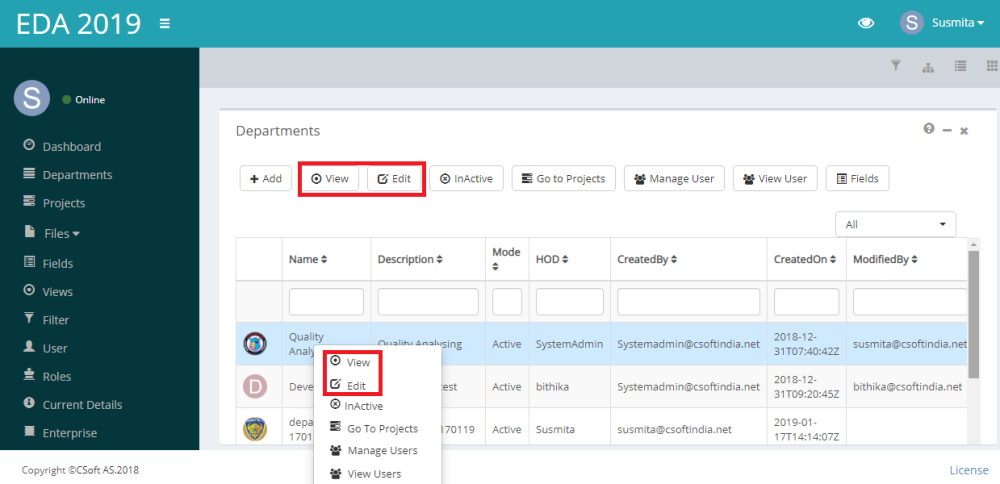Viewport: 1000px width, 484px height.
Task: Click the SystemAdmin HOD cell
Action: pos(570,344)
